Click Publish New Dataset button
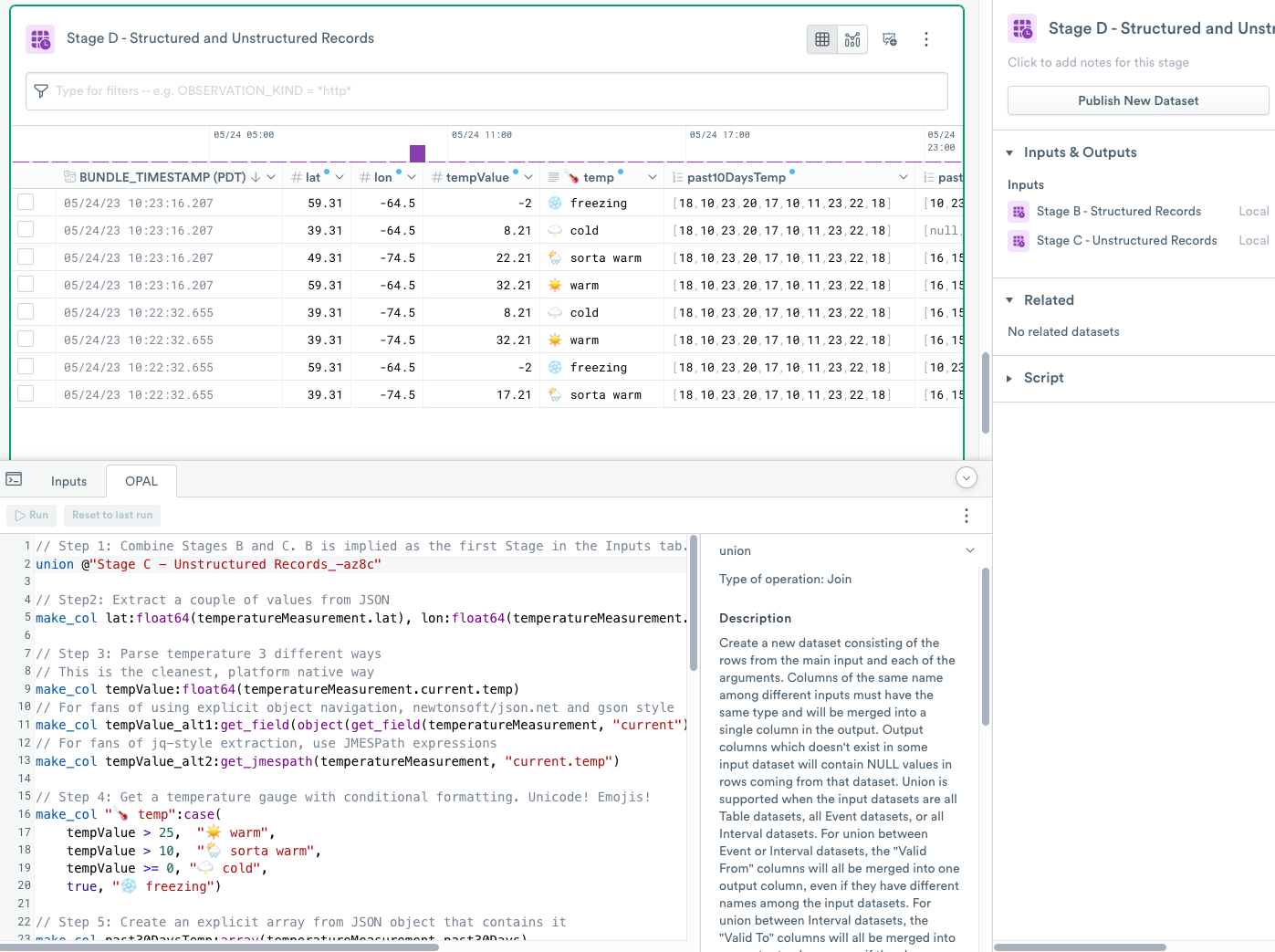The image size is (1275, 952). (x=1137, y=100)
